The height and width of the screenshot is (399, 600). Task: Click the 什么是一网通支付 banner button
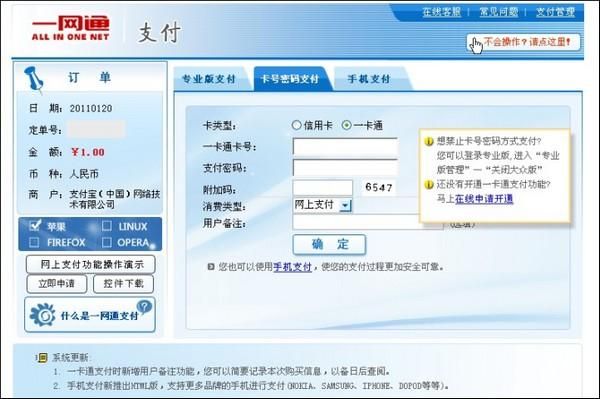pos(90,314)
